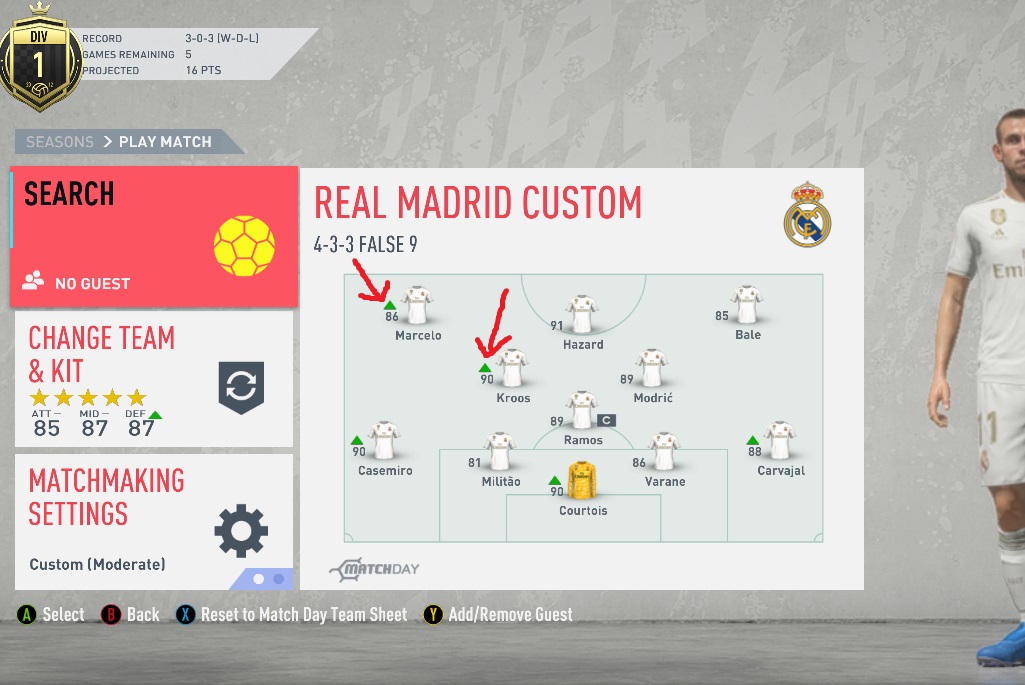Click the guest people icon beside No Guest
Image resolution: width=1025 pixels, height=685 pixels.
pyautogui.click(x=33, y=280)
